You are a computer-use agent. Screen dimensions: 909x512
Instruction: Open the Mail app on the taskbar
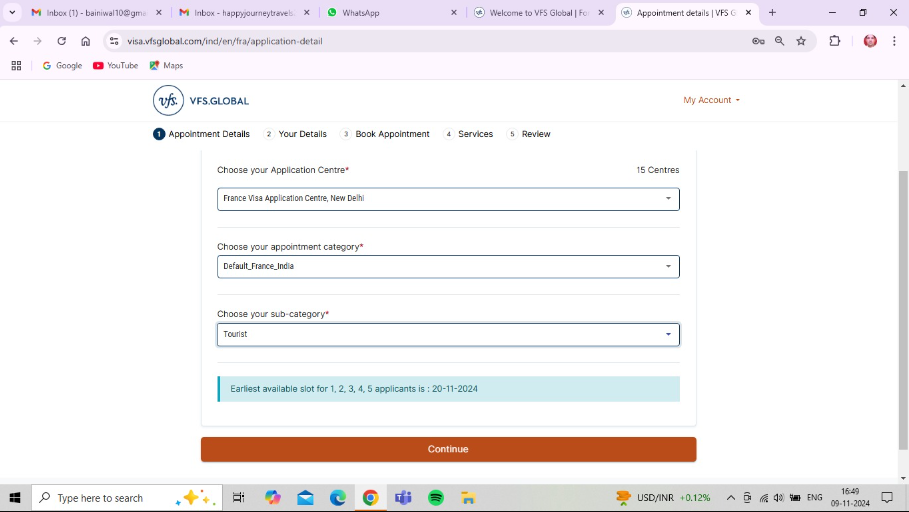click(x=306, y=498)
